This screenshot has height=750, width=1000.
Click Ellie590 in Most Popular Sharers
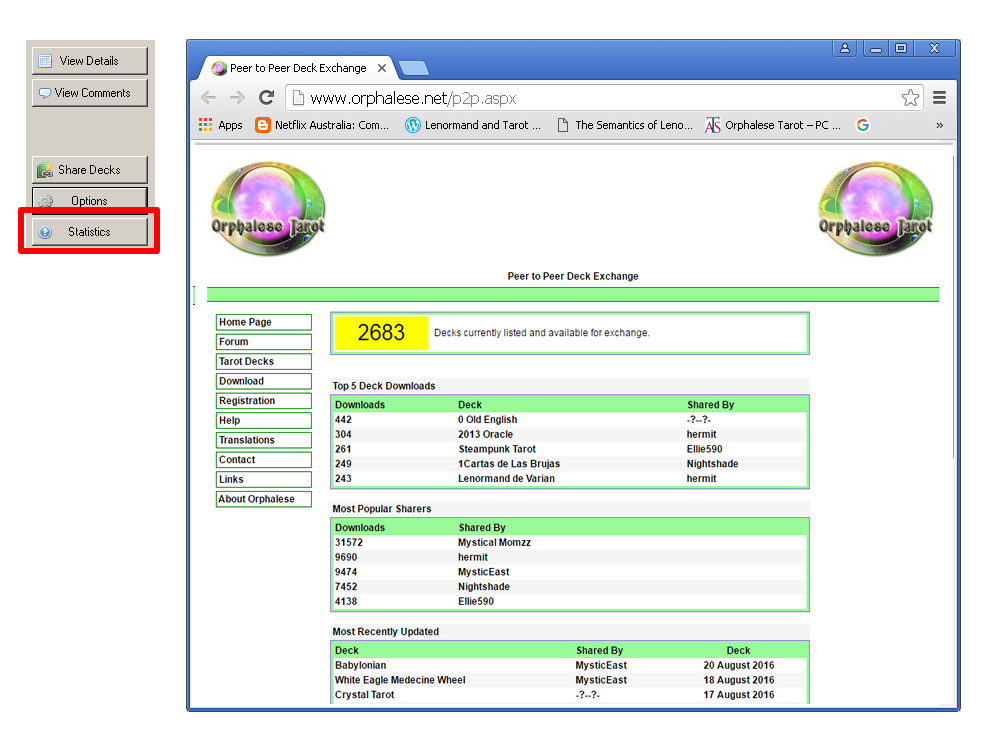click(476, 601)
